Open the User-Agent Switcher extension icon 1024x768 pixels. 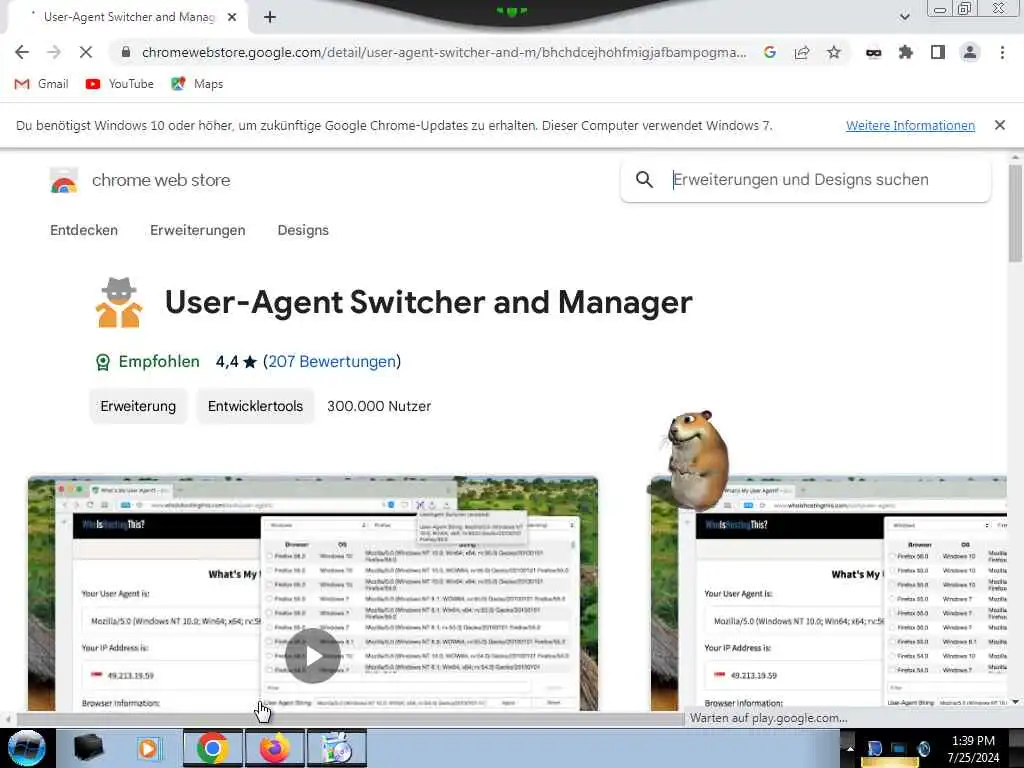[874, 52]
